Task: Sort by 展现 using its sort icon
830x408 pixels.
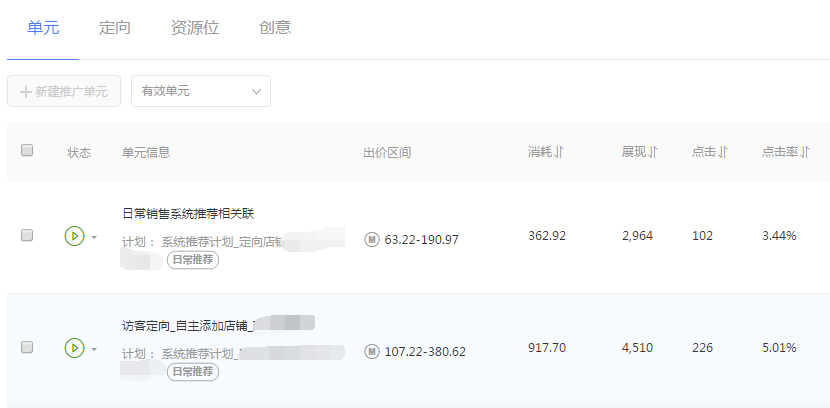Action: pos(653,152)
